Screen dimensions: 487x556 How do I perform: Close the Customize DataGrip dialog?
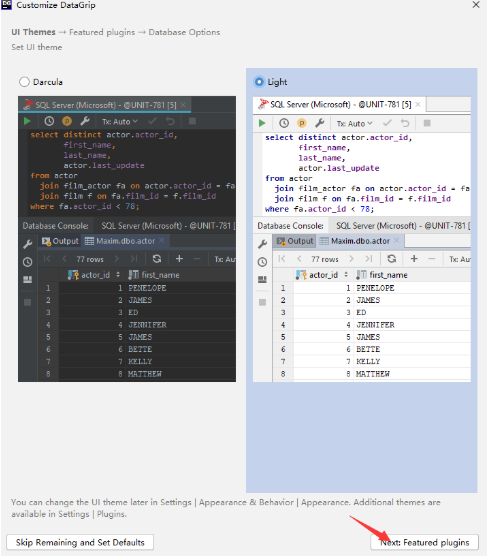pos(476,5)
